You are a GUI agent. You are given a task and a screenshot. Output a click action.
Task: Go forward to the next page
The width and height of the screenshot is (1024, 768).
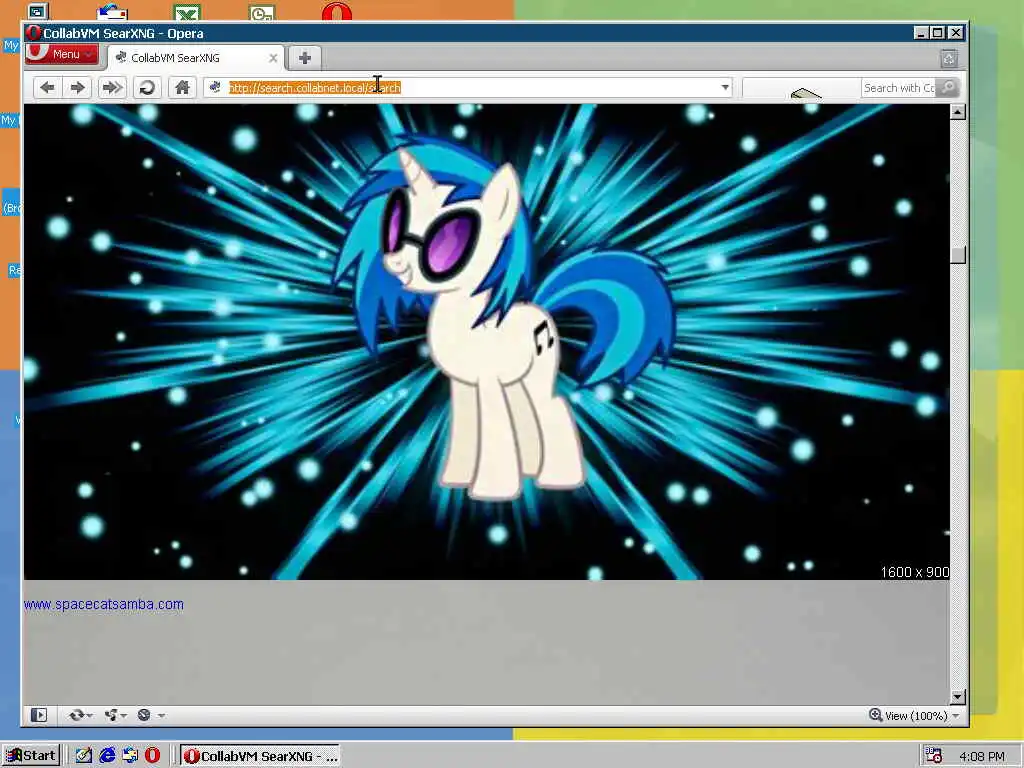point(78,88)
